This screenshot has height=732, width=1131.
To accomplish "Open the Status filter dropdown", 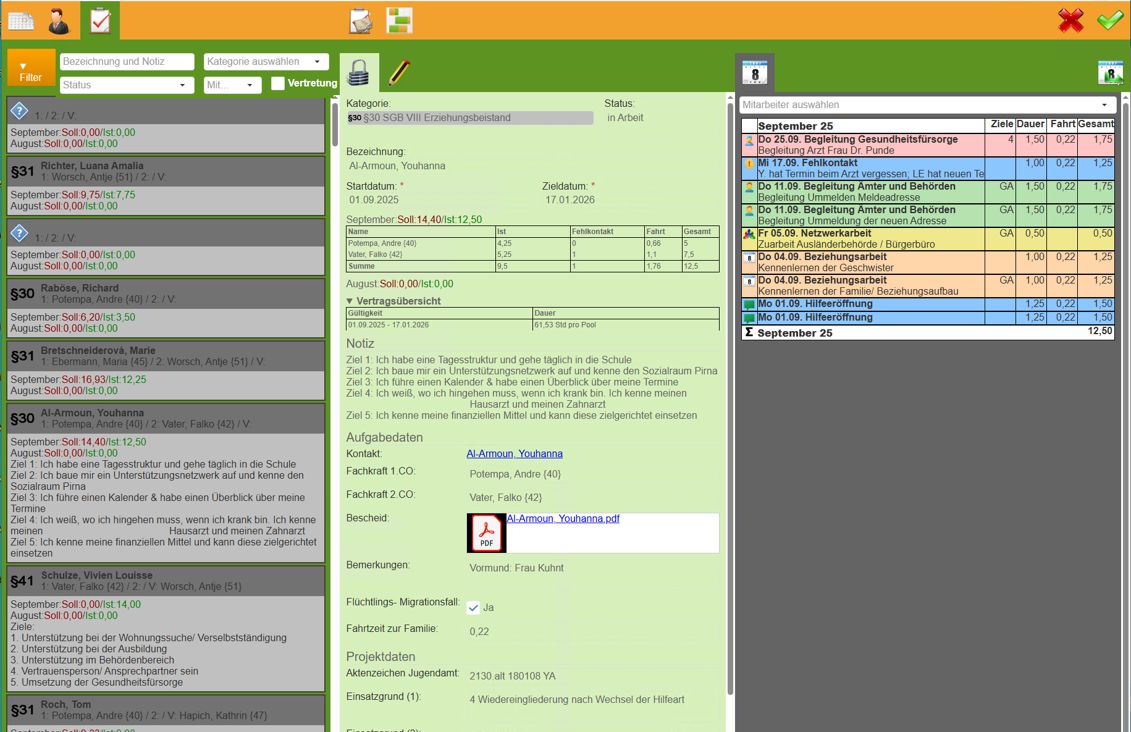I will tap(127, 85).
